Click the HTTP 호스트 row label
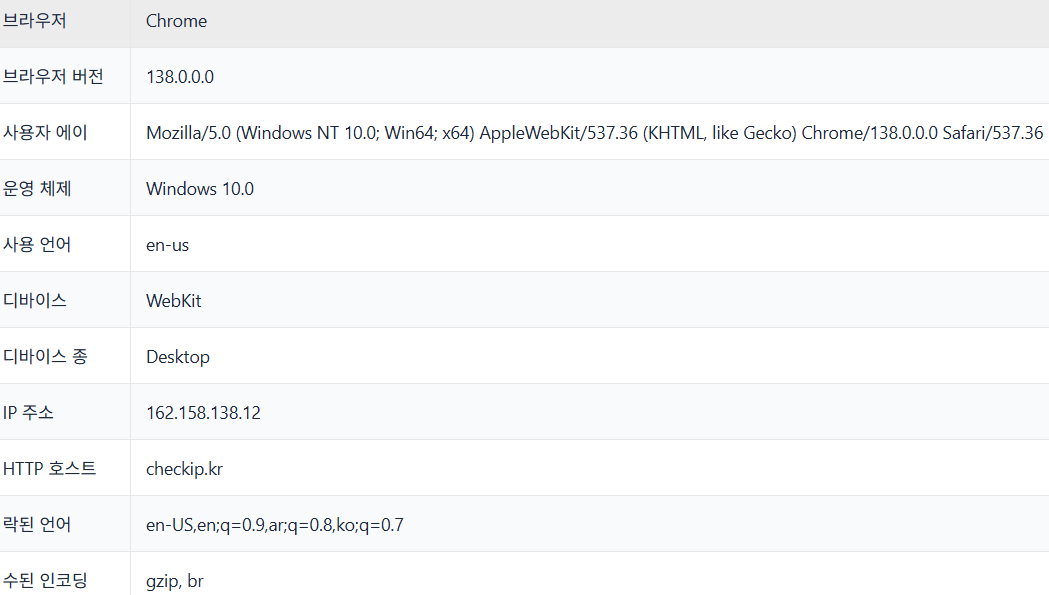The image size is (1049, 595). point(50,469)
